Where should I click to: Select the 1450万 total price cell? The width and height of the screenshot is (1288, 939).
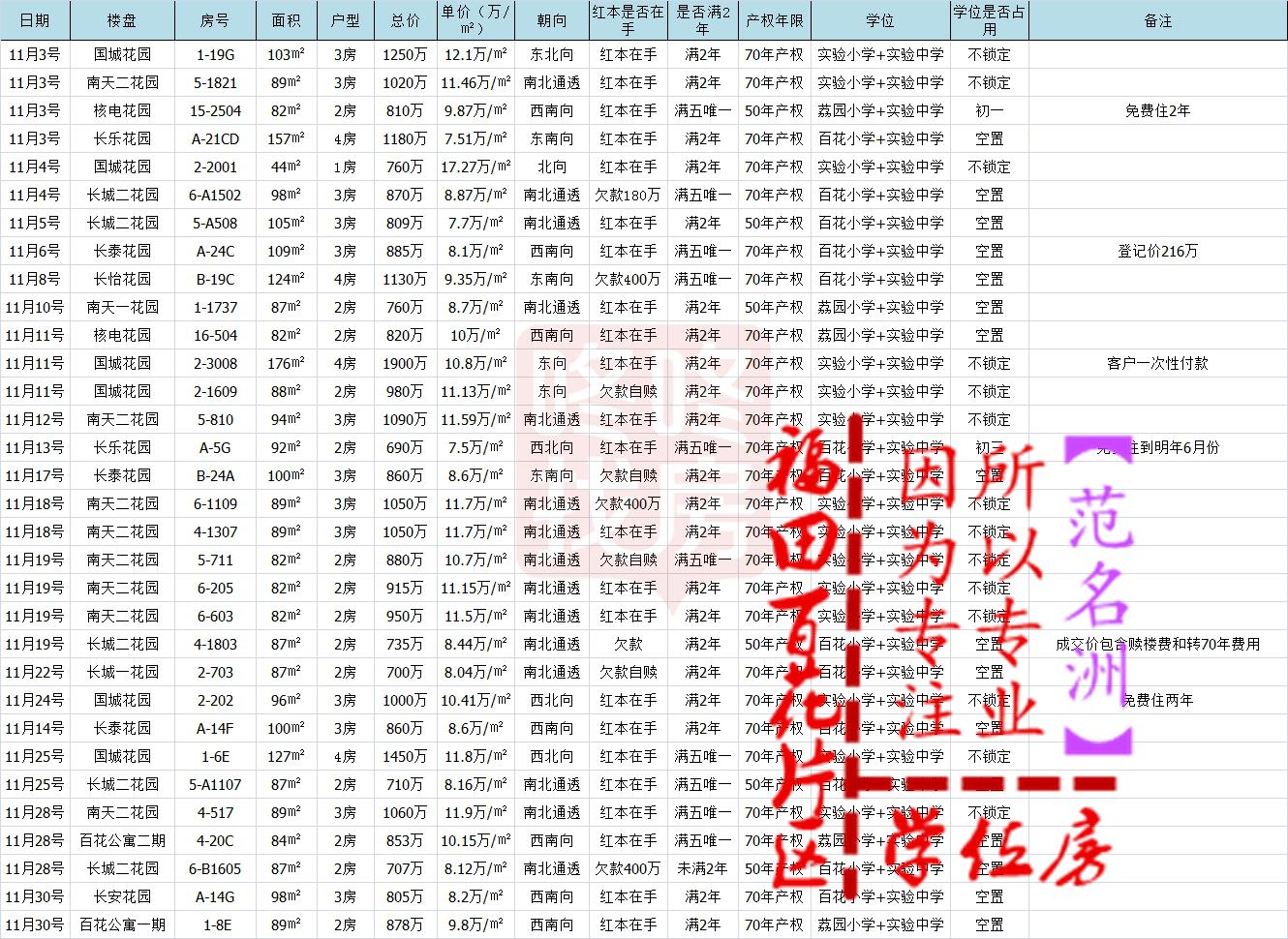click(x=405, y=757)
